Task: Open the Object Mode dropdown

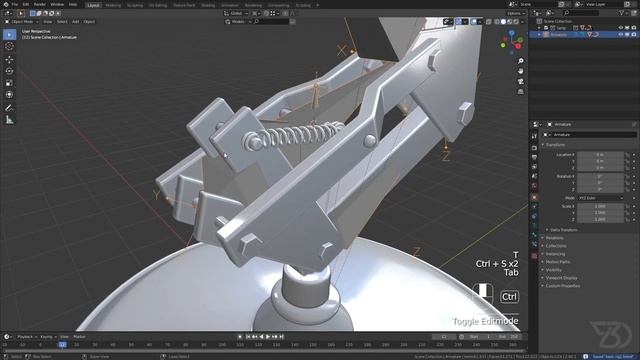Action: [x=22, y=22]
